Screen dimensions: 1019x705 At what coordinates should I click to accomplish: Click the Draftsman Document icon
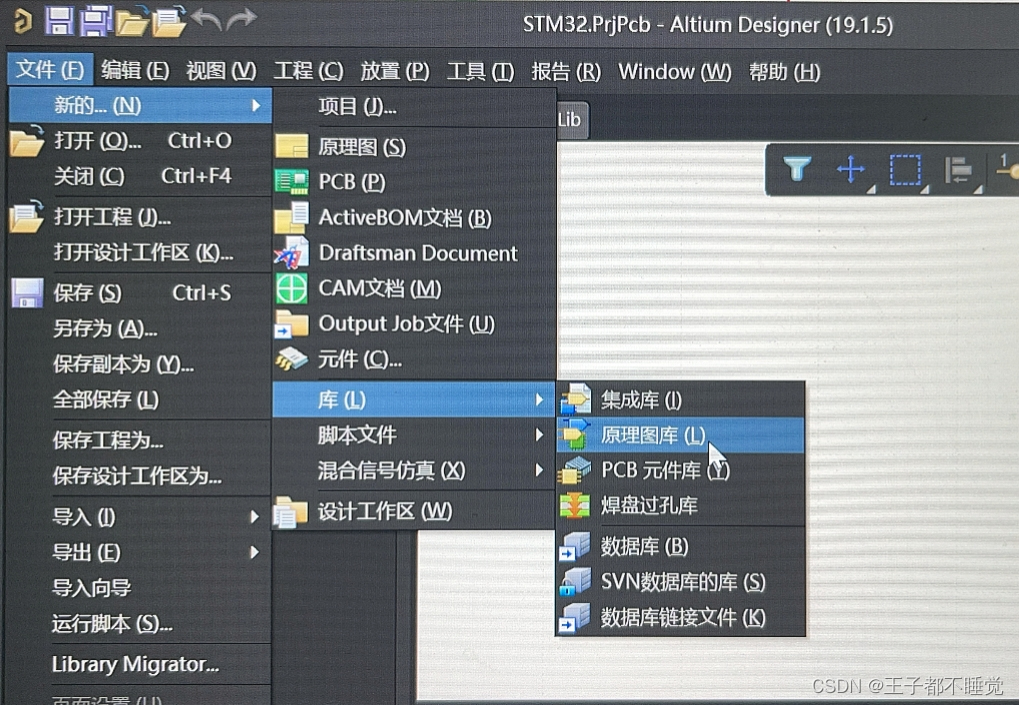[x=292, y=252]
